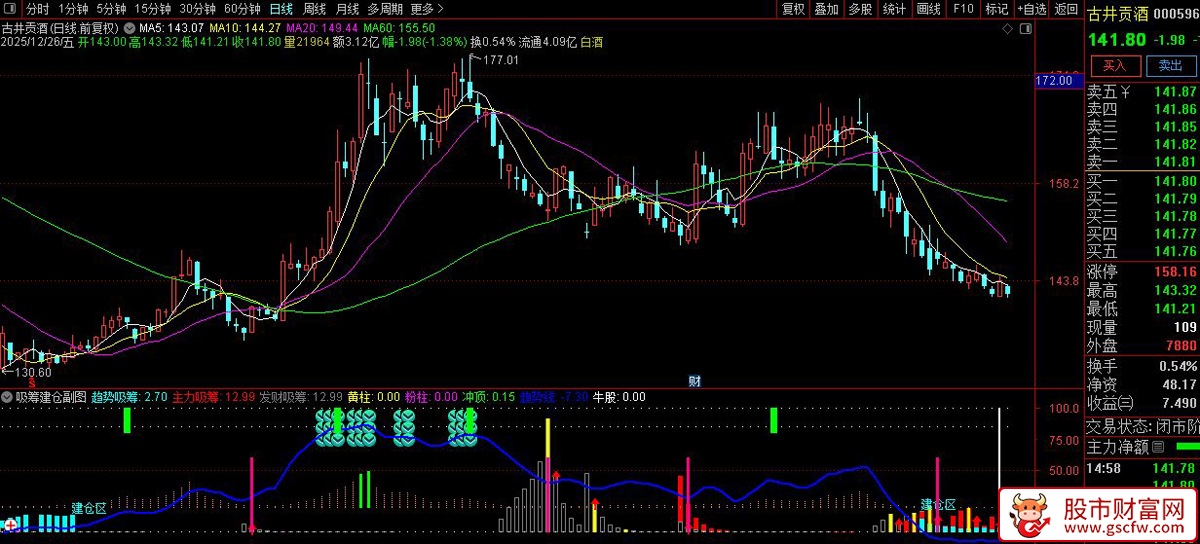Click the yen symbol beside 卖五

[1126, 92]
